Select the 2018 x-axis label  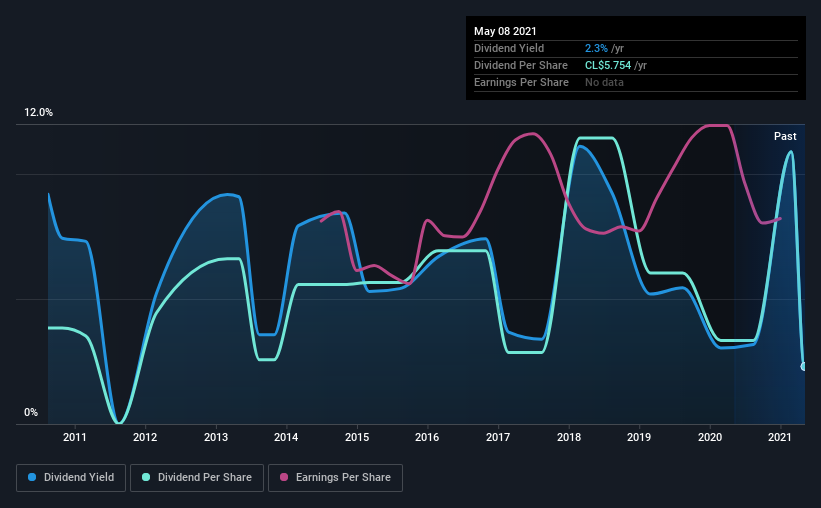click(x=569, y=437)
